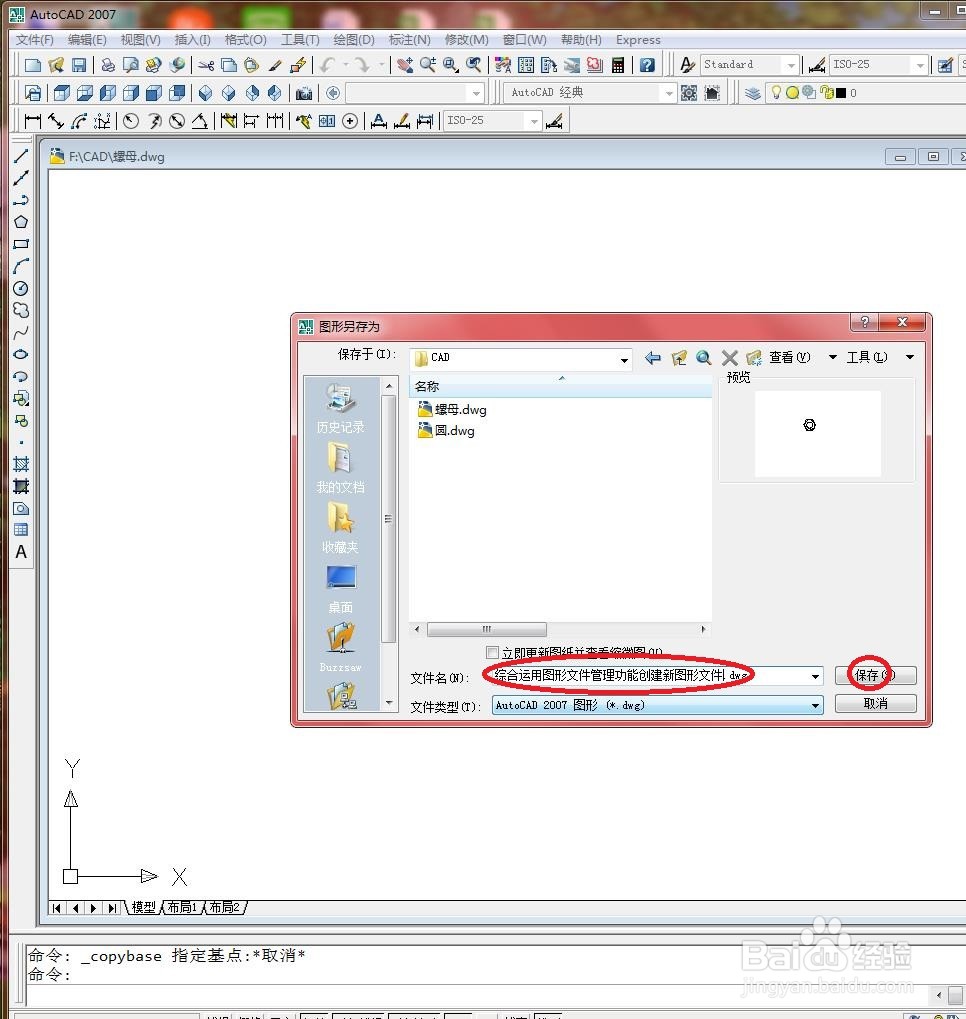Click the Help question mark icon
This screenshot has height=1019, width=966.
coord(647,65)
